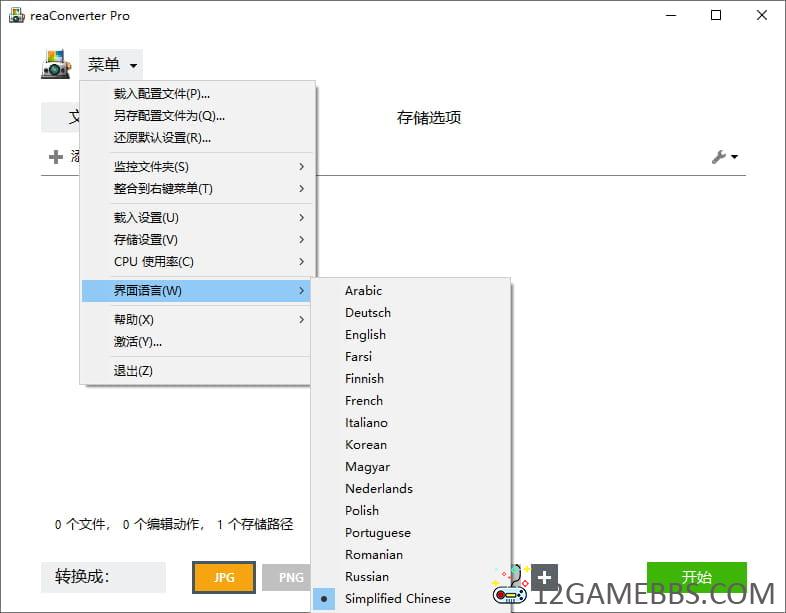Open the 菜单 dropdown button
This screenshot has width=786, height=613.
(111, 65)
